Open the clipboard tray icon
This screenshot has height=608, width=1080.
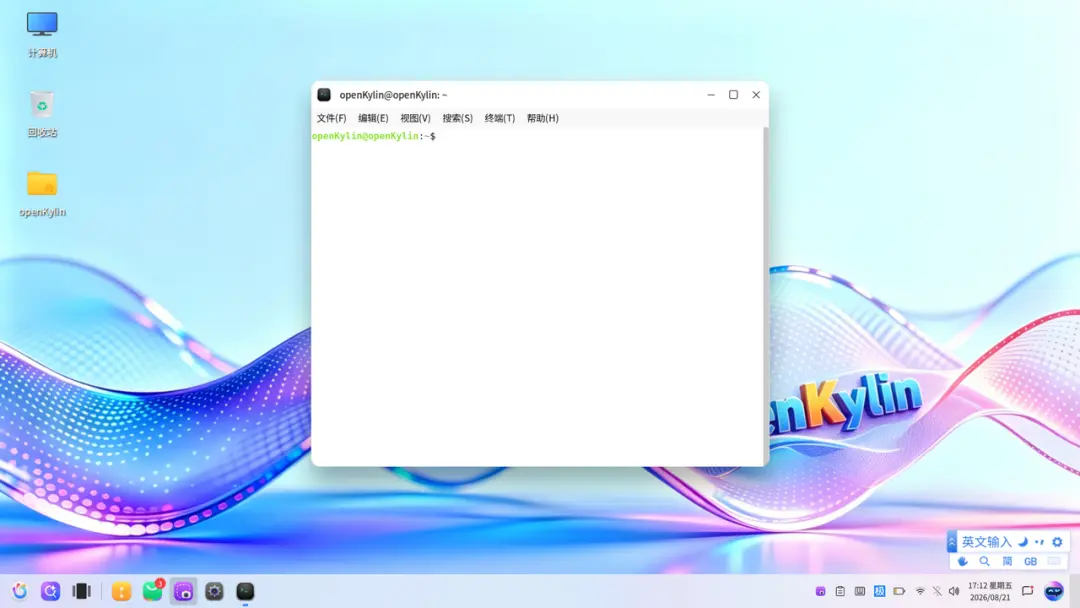tap(840, 591)
